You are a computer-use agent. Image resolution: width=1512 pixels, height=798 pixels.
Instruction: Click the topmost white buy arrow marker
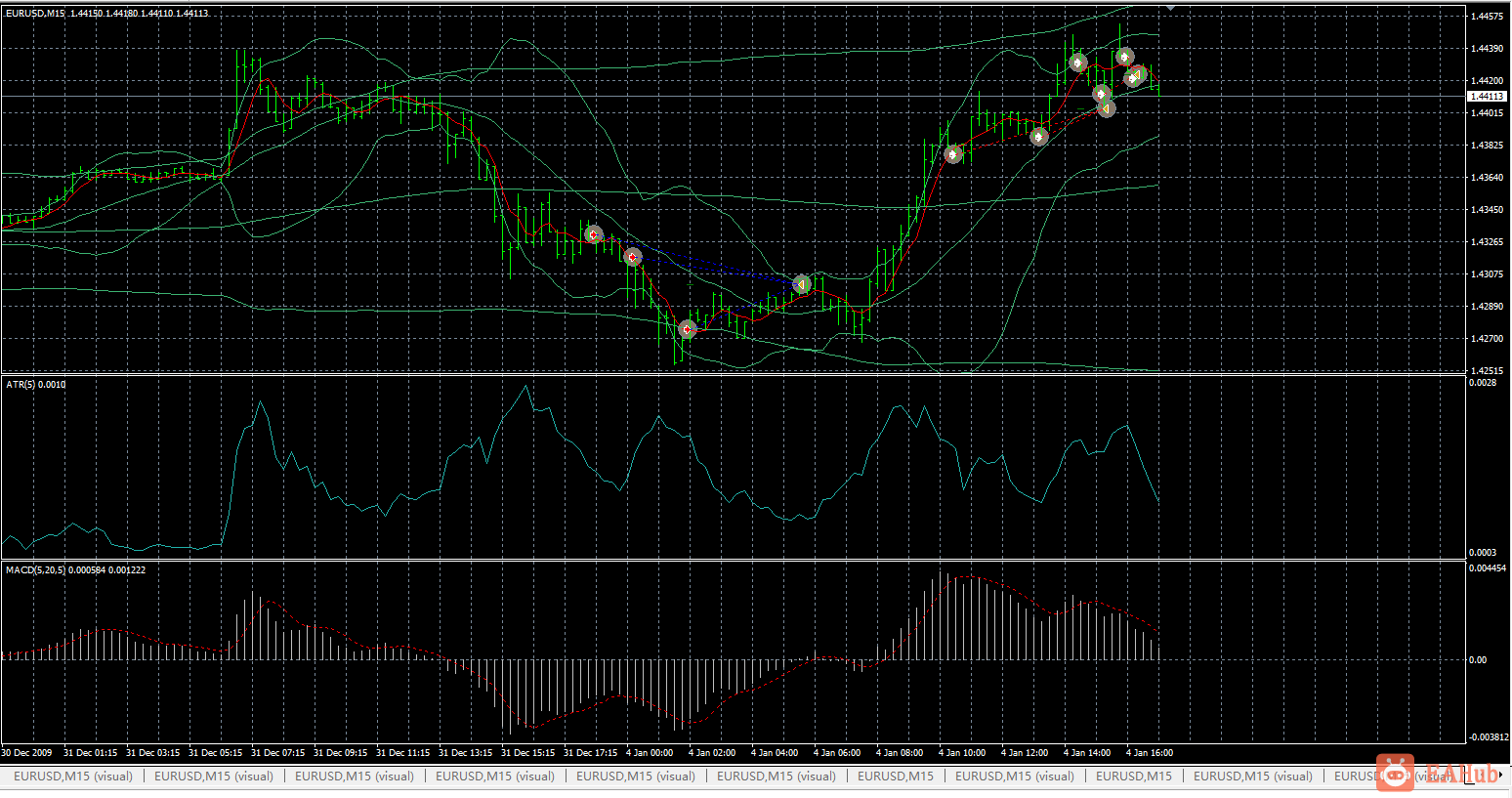pos(1124,57)
